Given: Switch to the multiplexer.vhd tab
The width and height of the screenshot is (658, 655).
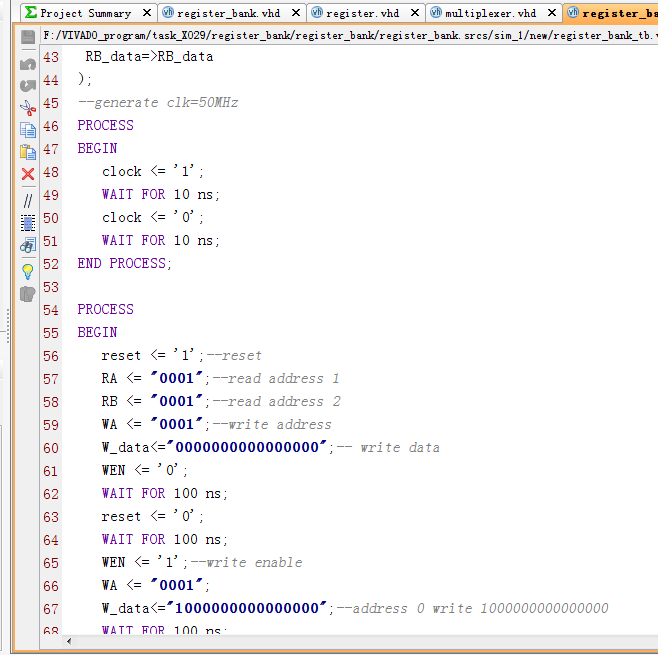Looking at the screenshot, I should [491, 13].
